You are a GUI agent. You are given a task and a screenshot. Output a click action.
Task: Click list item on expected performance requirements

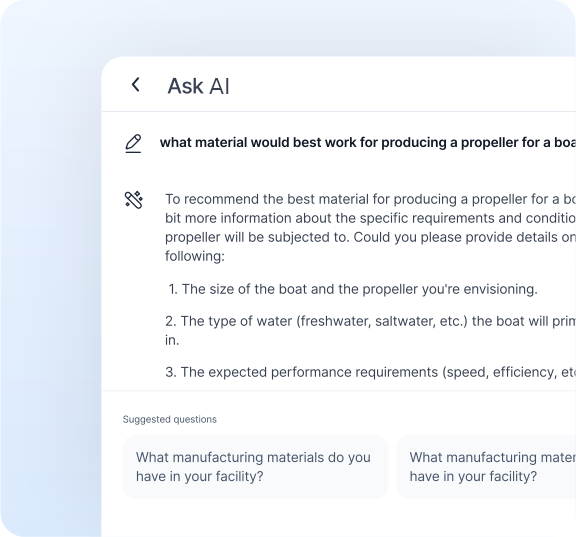(370, 372)
